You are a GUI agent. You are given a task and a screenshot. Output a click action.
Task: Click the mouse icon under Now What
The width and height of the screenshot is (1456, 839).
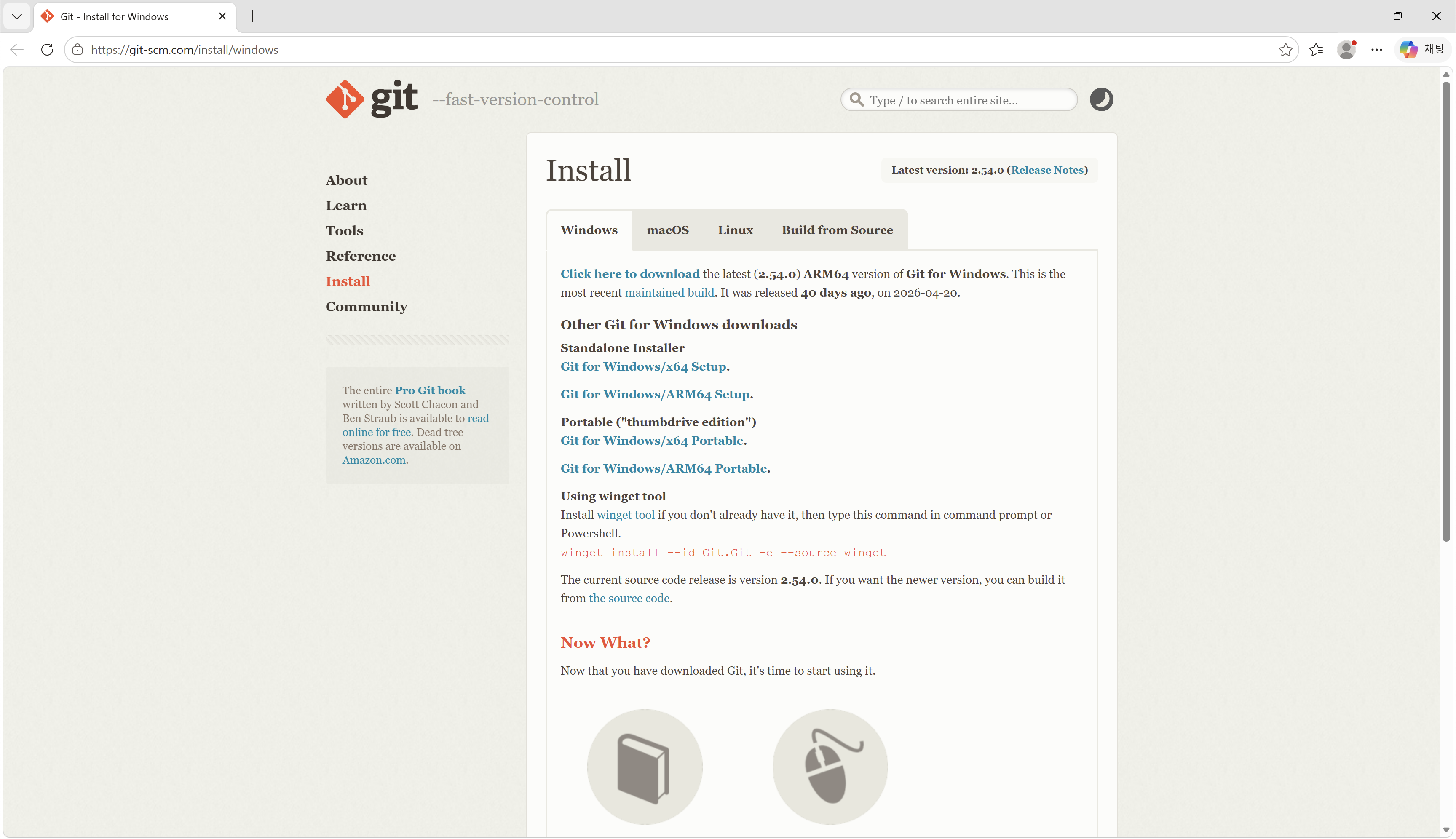click(x=830, y=767)
